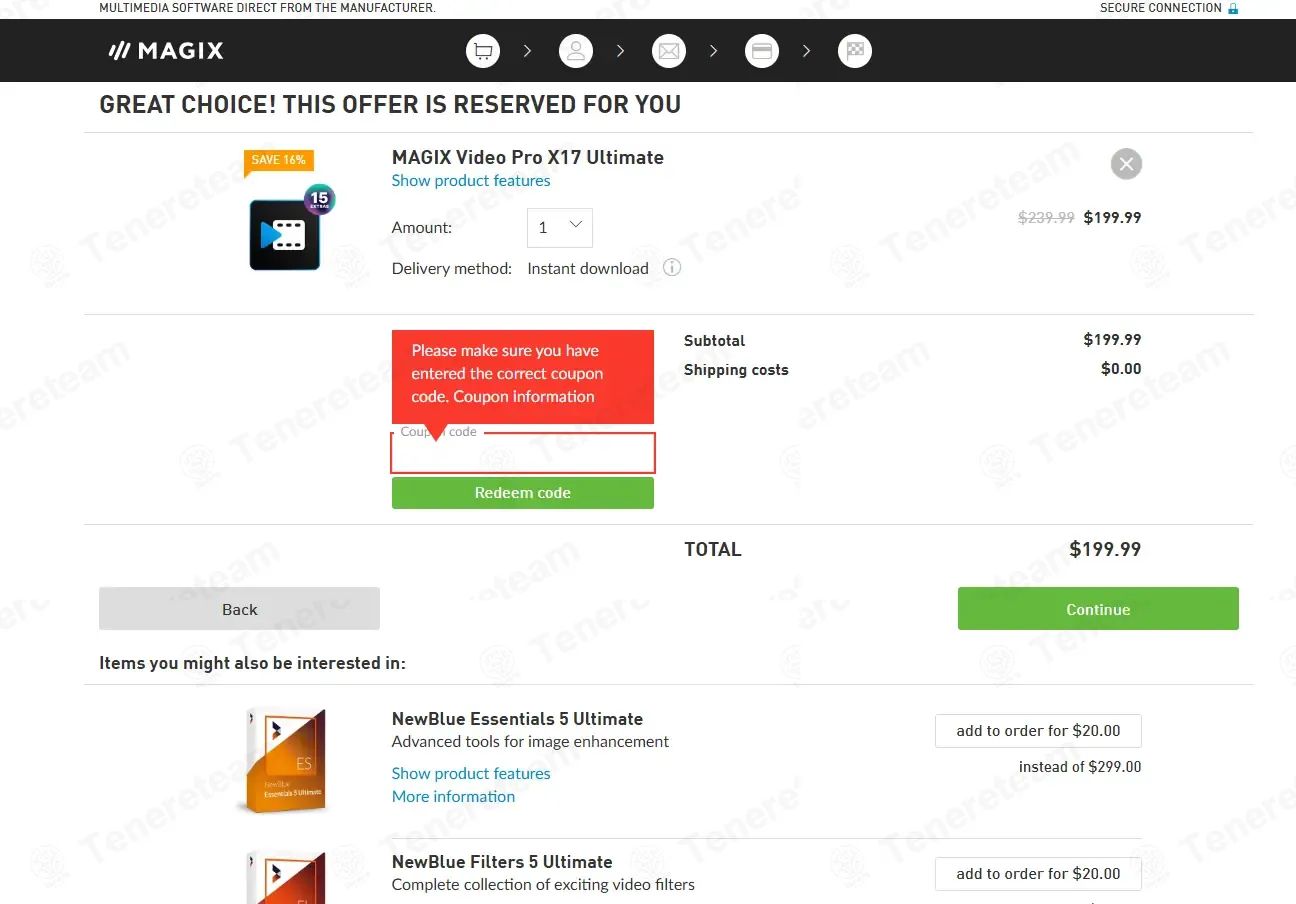This screenshot has width=1296, height=904.
Task: Click the MAGIX Video Pro X17 Ultimate title
Action: coord(528,157)
